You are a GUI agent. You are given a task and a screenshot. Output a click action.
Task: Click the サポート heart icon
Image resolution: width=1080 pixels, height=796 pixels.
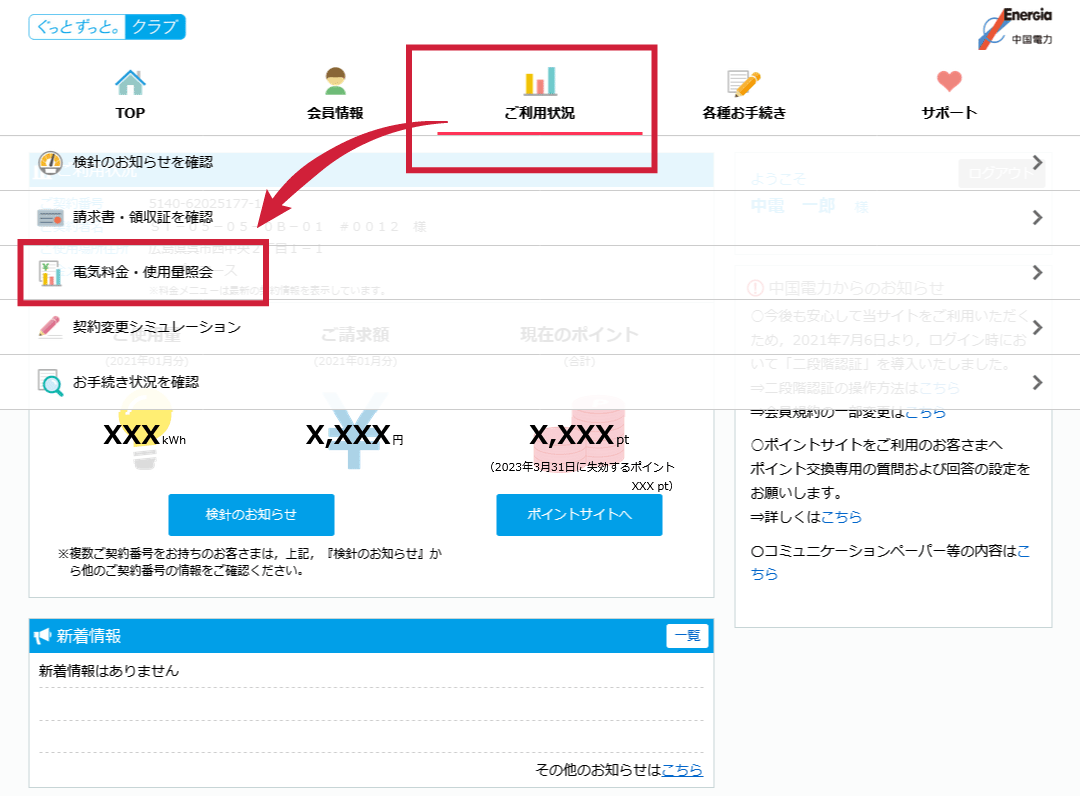(949, 82)
